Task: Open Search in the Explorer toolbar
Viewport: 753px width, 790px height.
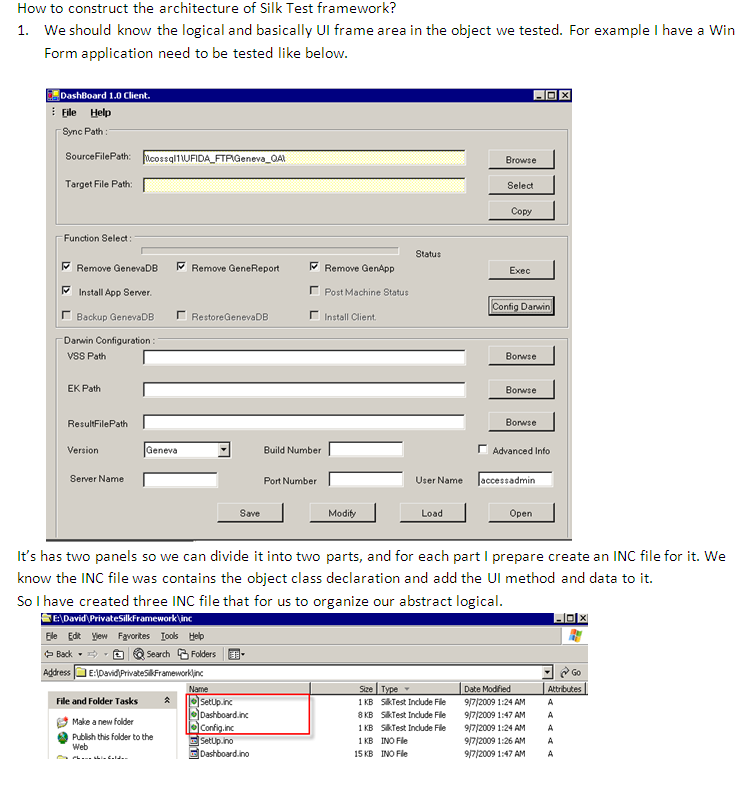Action: pyautogui.click(x=152, y=654)
